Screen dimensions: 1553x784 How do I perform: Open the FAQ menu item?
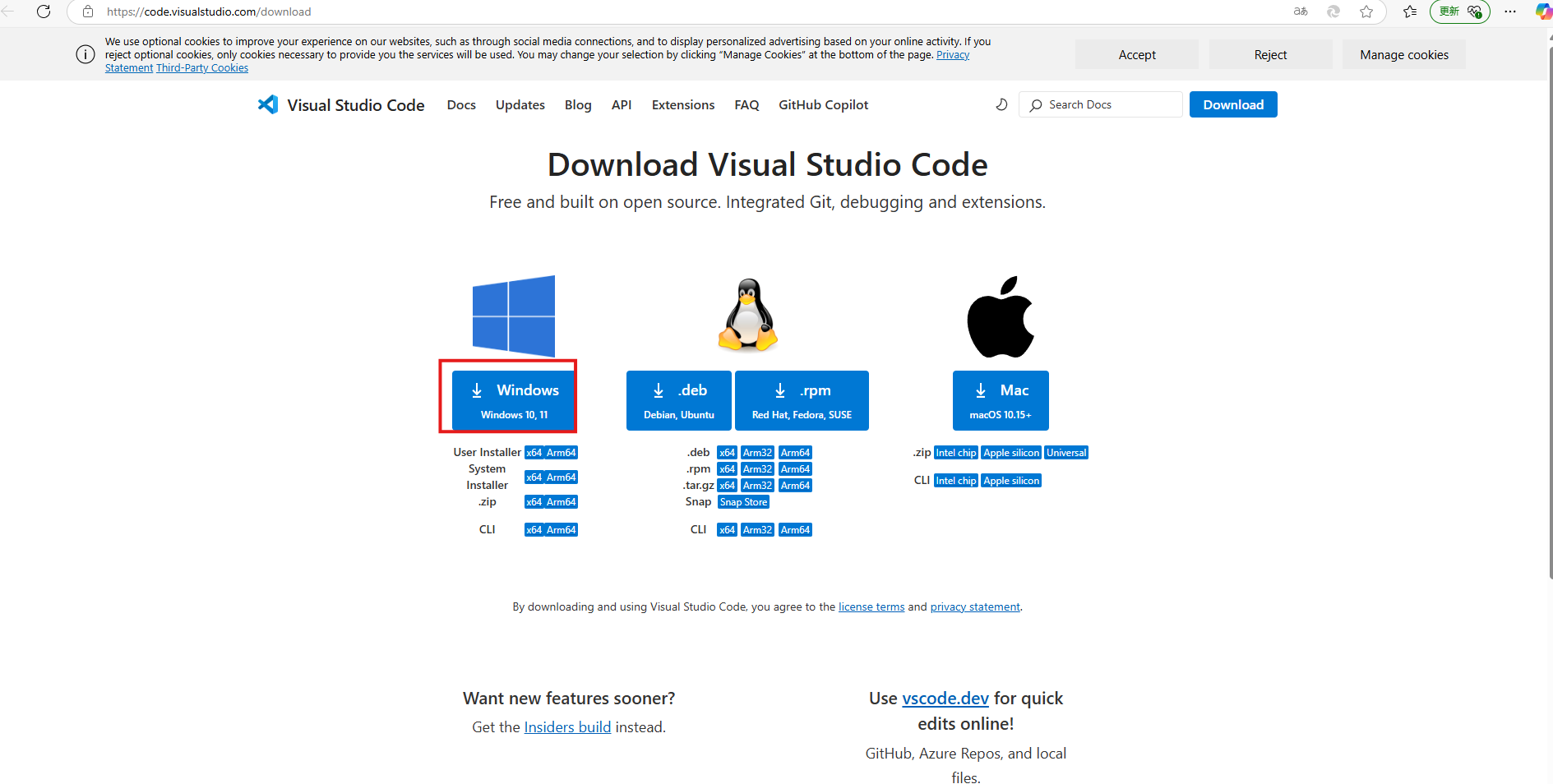[746, 104]
